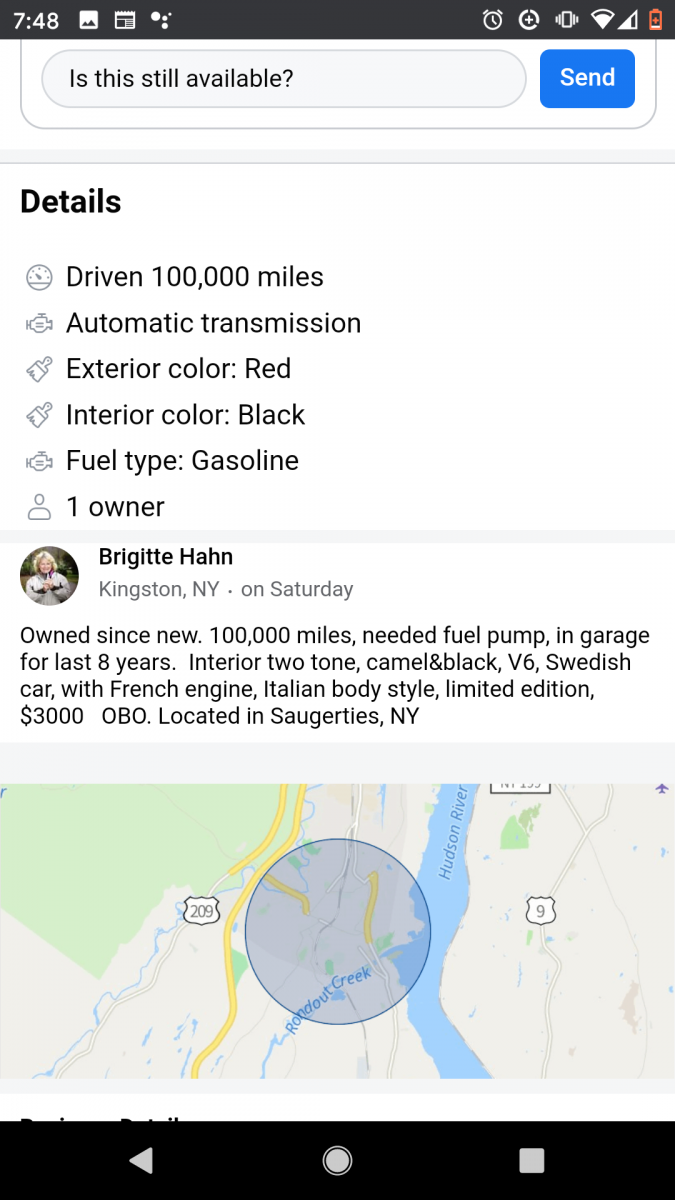Click the Route 209 shield on the map
The height and width of the screenshot is (1200, 675).
[x=202, y=911]
